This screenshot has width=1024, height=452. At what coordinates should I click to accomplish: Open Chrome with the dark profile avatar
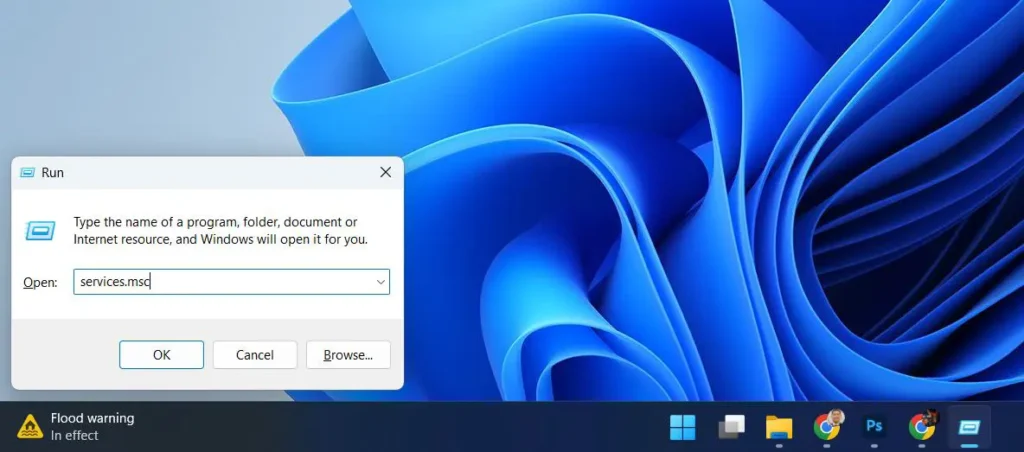coord(922,428)
